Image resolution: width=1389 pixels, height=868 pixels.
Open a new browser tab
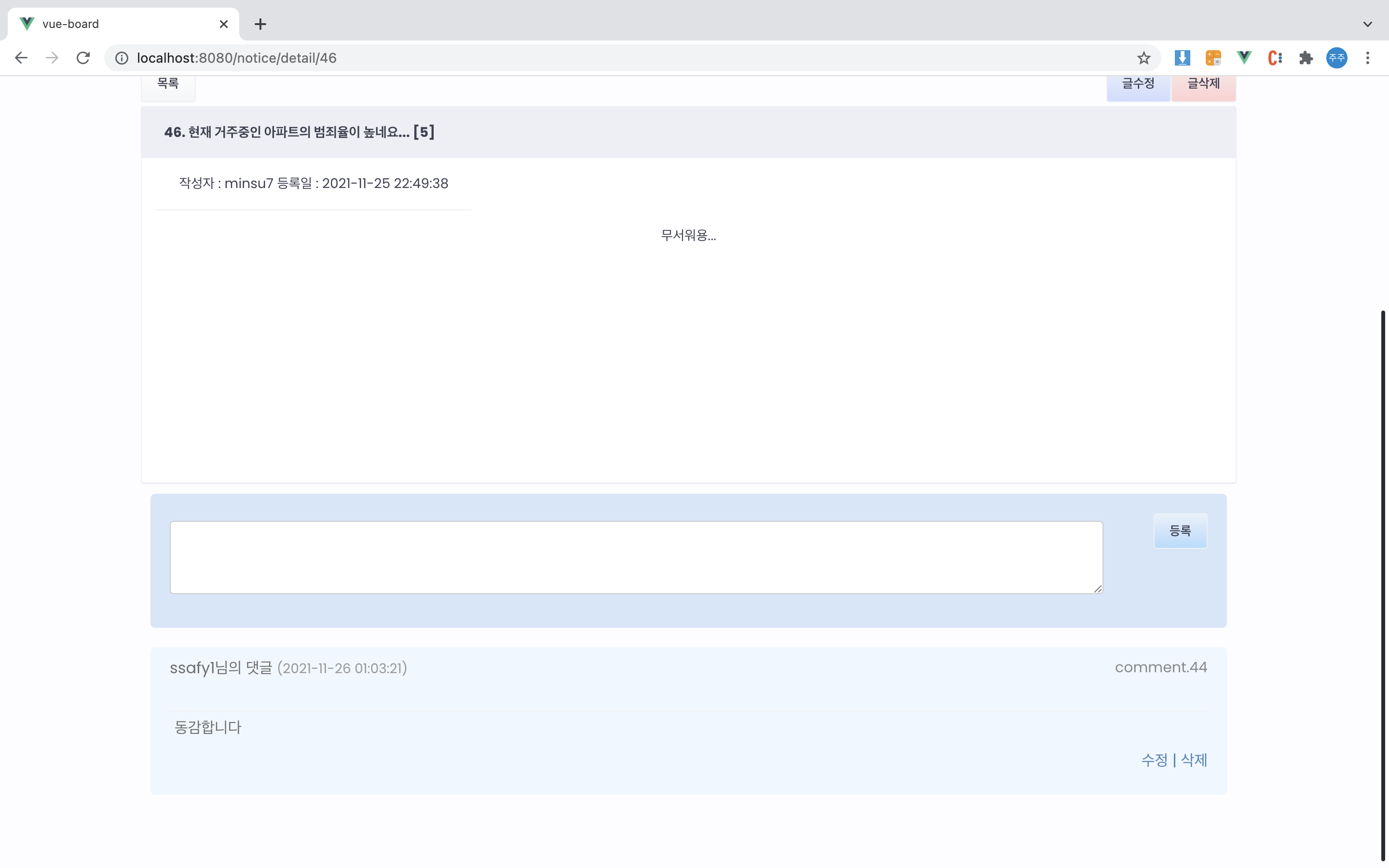[260, 24]
